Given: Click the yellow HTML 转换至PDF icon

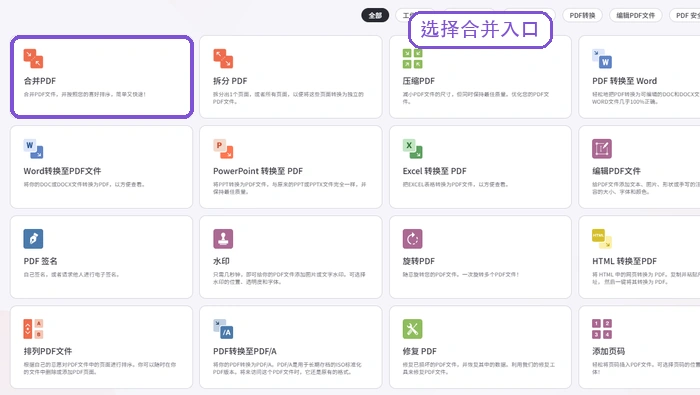Looking at the screenshot, I should [x=602, y=239].
